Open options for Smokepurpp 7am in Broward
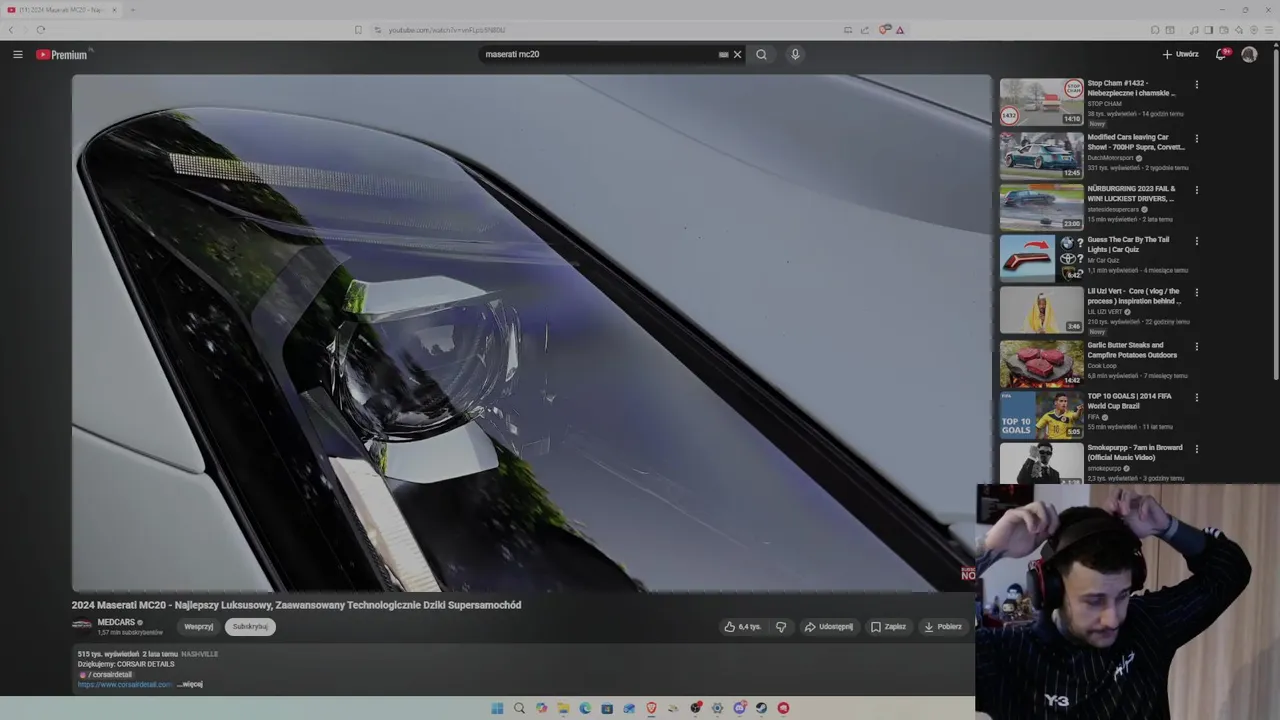The width and height of the screenshot is (1280, 720). (x=1196, y=450)
